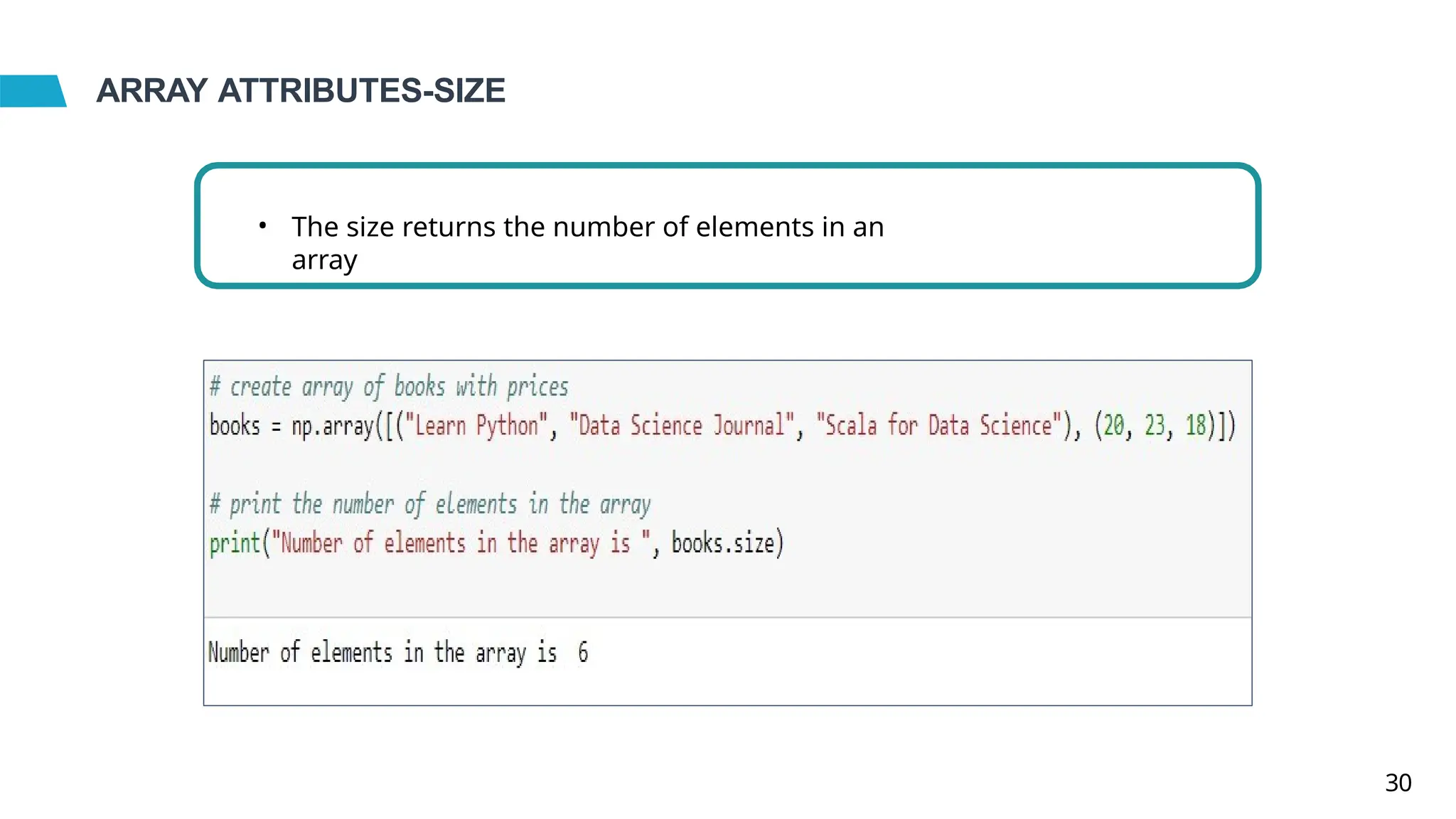This screenshot has width=1456, height=819.
Task: Click the slide page number 30
Action: click(x=1398, y=783)
